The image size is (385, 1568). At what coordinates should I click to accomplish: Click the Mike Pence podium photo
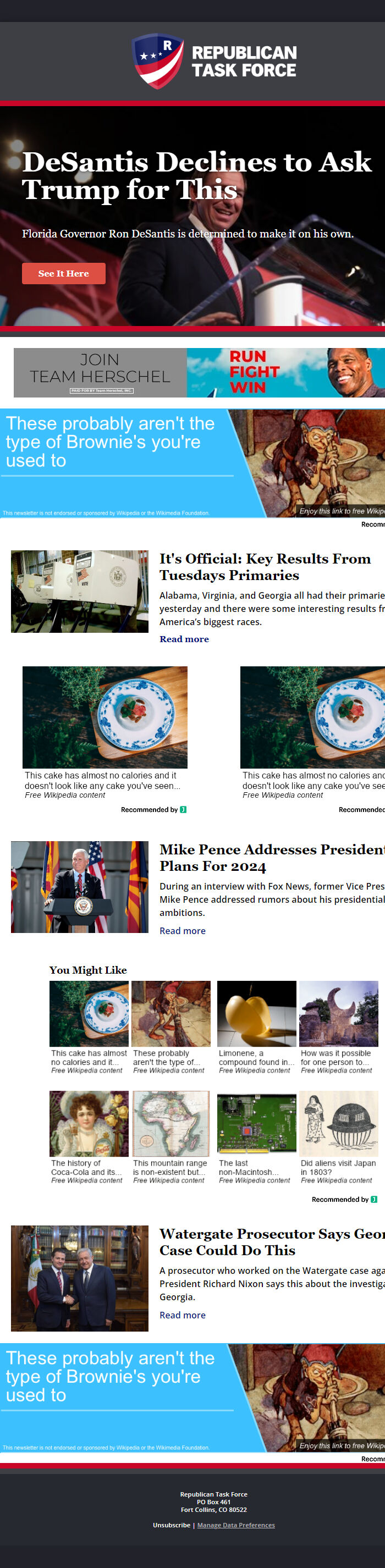click(x=80, y=887)
